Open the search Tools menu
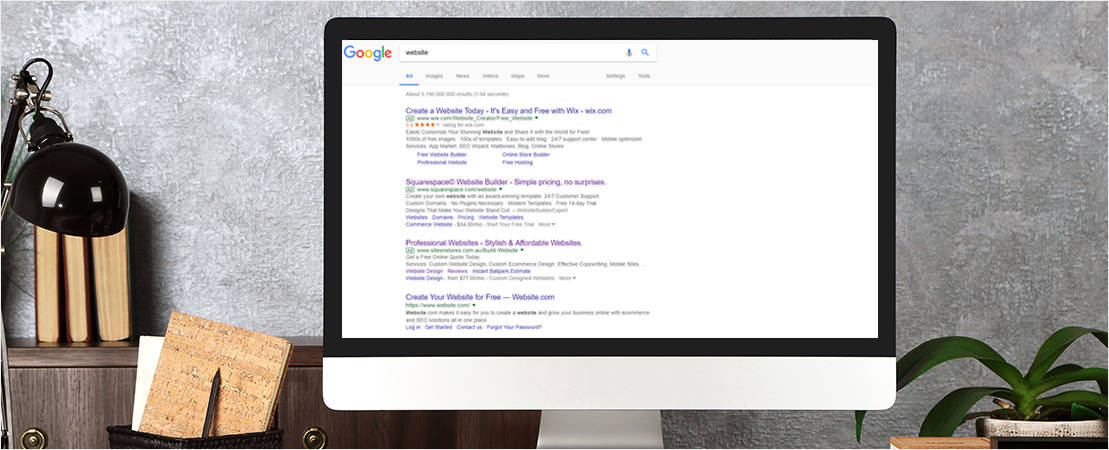1109x450 pixels. (x=644, y=76)
